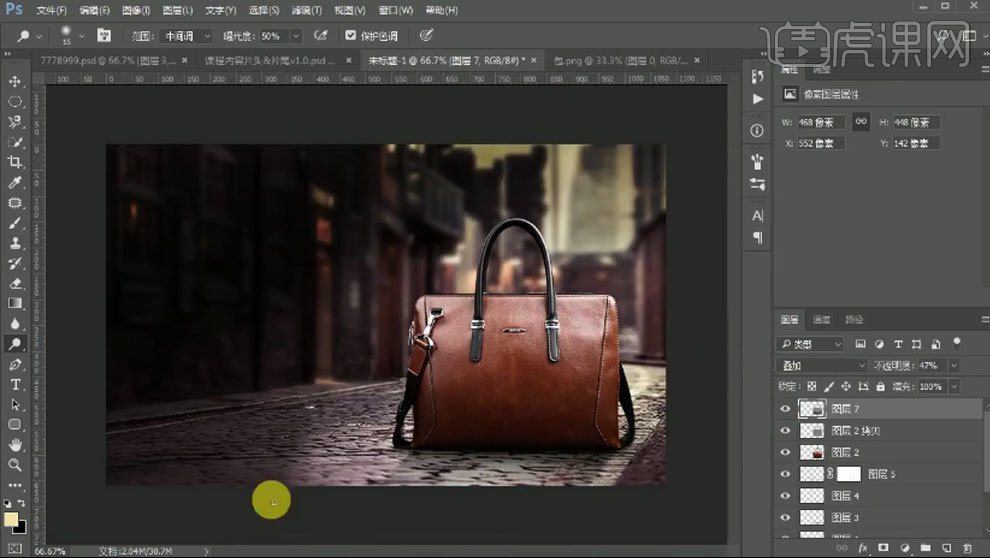Select the Zoom tool in toolbox
Viewport: 990px width, 558px height.
pos(15,465)
